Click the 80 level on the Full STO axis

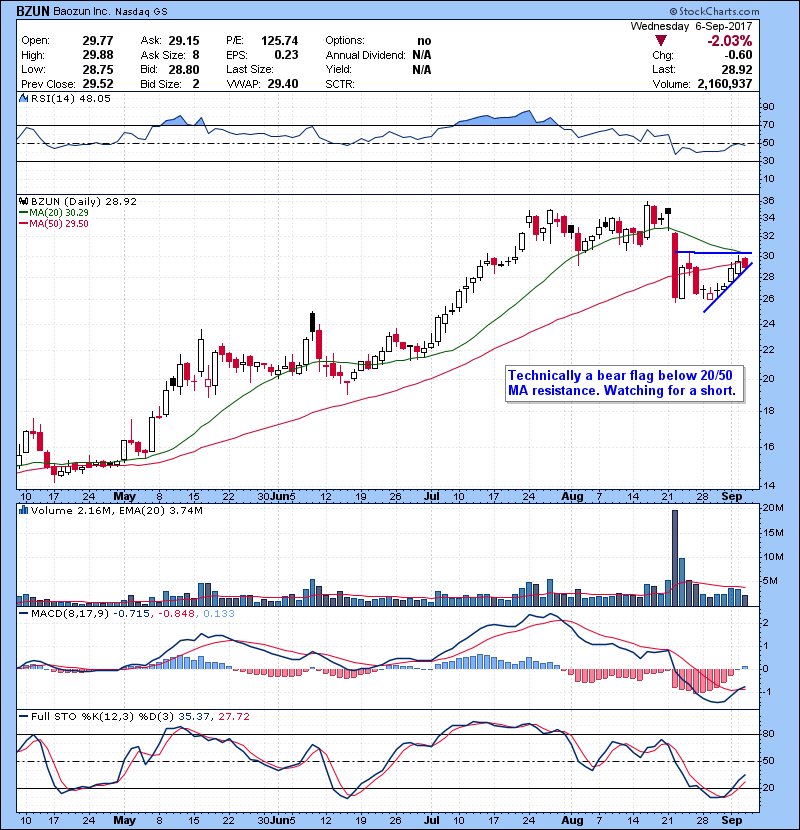(768, 734)
